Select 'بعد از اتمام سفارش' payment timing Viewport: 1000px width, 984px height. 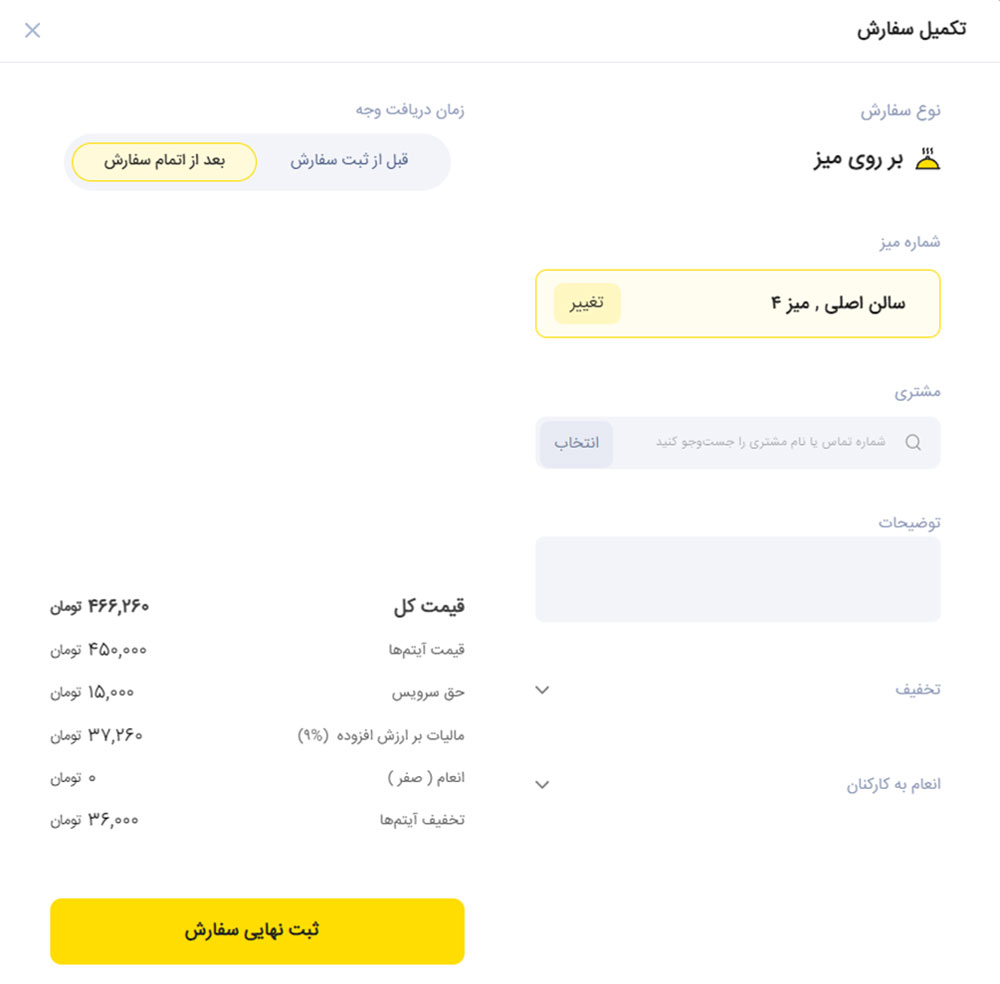point(165,161)
